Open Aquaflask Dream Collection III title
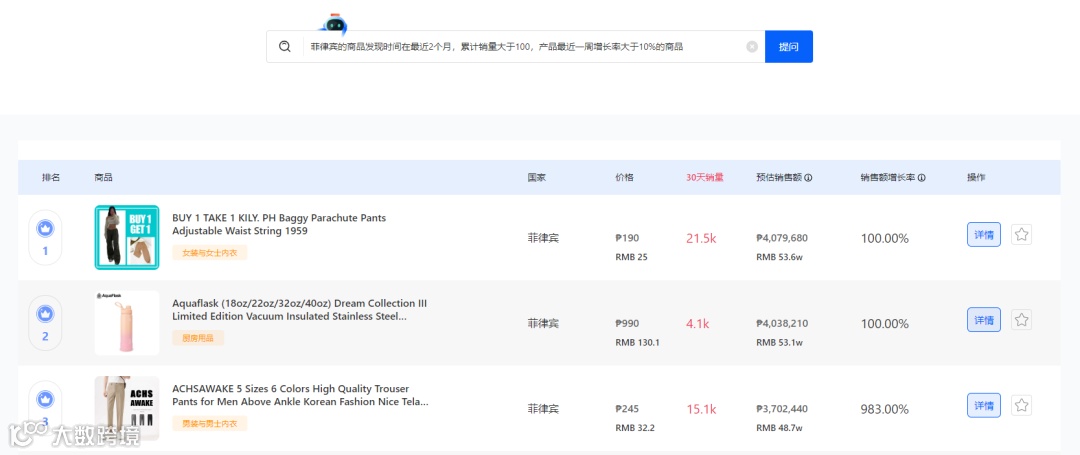The width and height of the screenshot is (1080, 455). pos(300,310)
